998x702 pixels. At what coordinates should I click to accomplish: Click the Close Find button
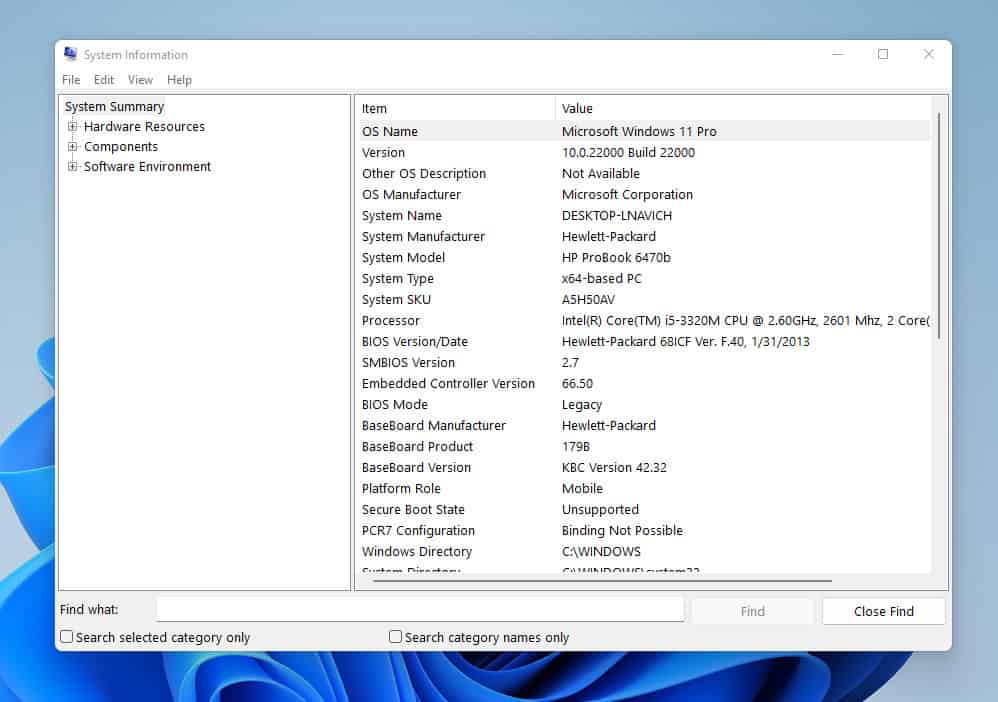click(883, 610)
